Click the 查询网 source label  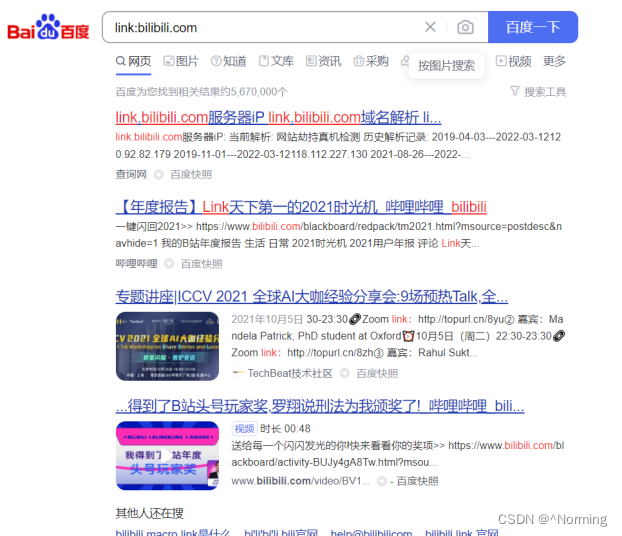pos(131,174)
